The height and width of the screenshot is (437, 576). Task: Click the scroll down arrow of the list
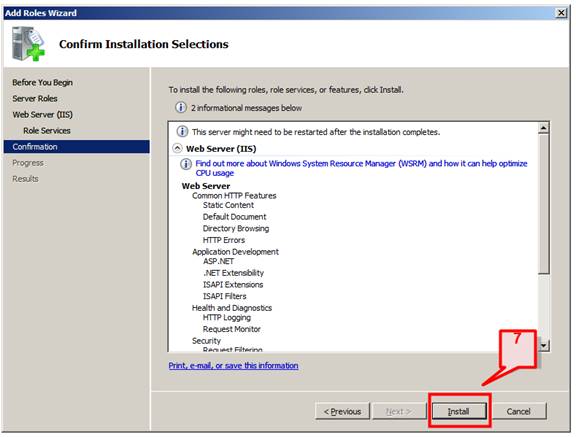(543, 345)
